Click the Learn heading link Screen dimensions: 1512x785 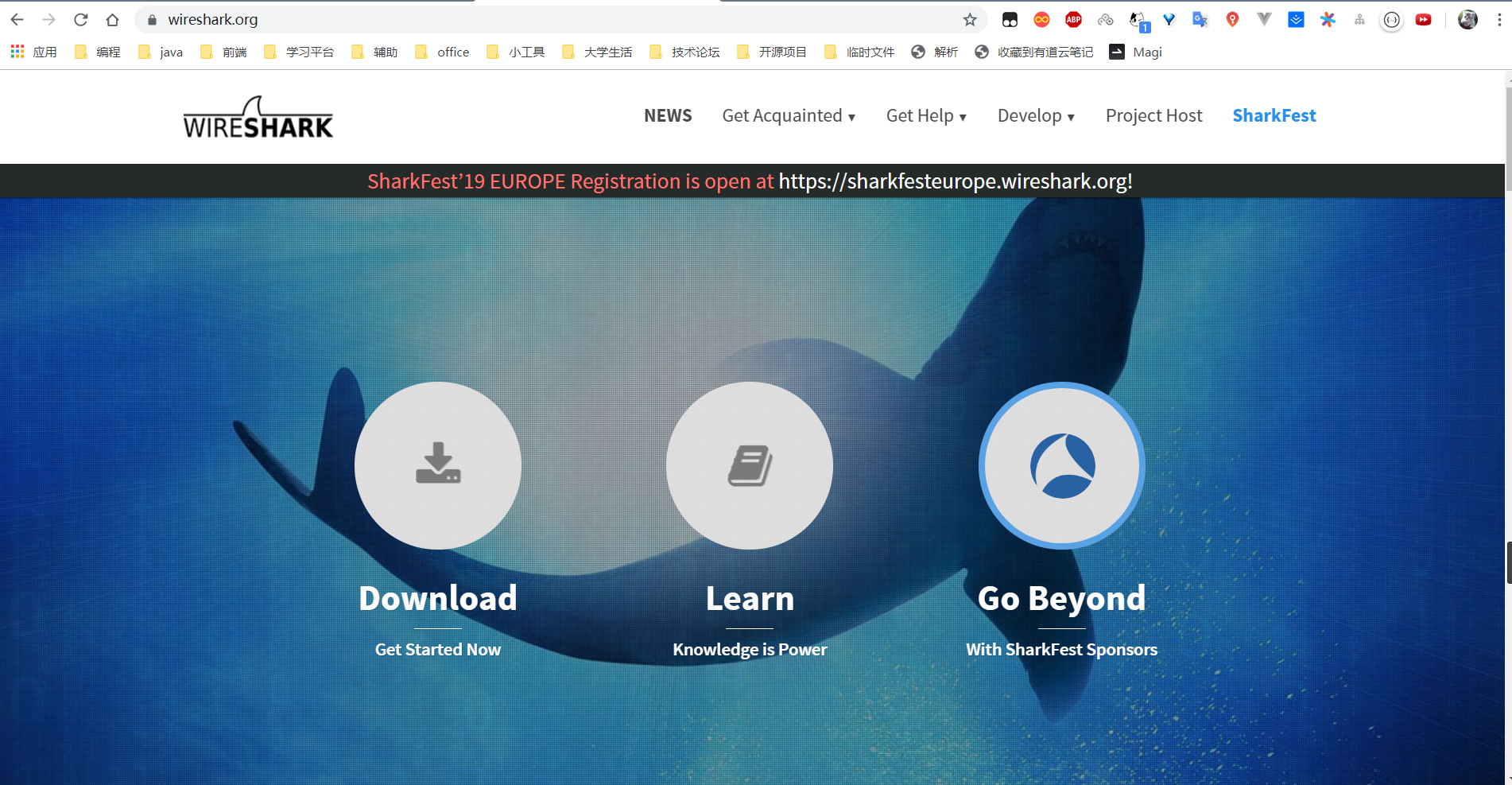(750, 599)
